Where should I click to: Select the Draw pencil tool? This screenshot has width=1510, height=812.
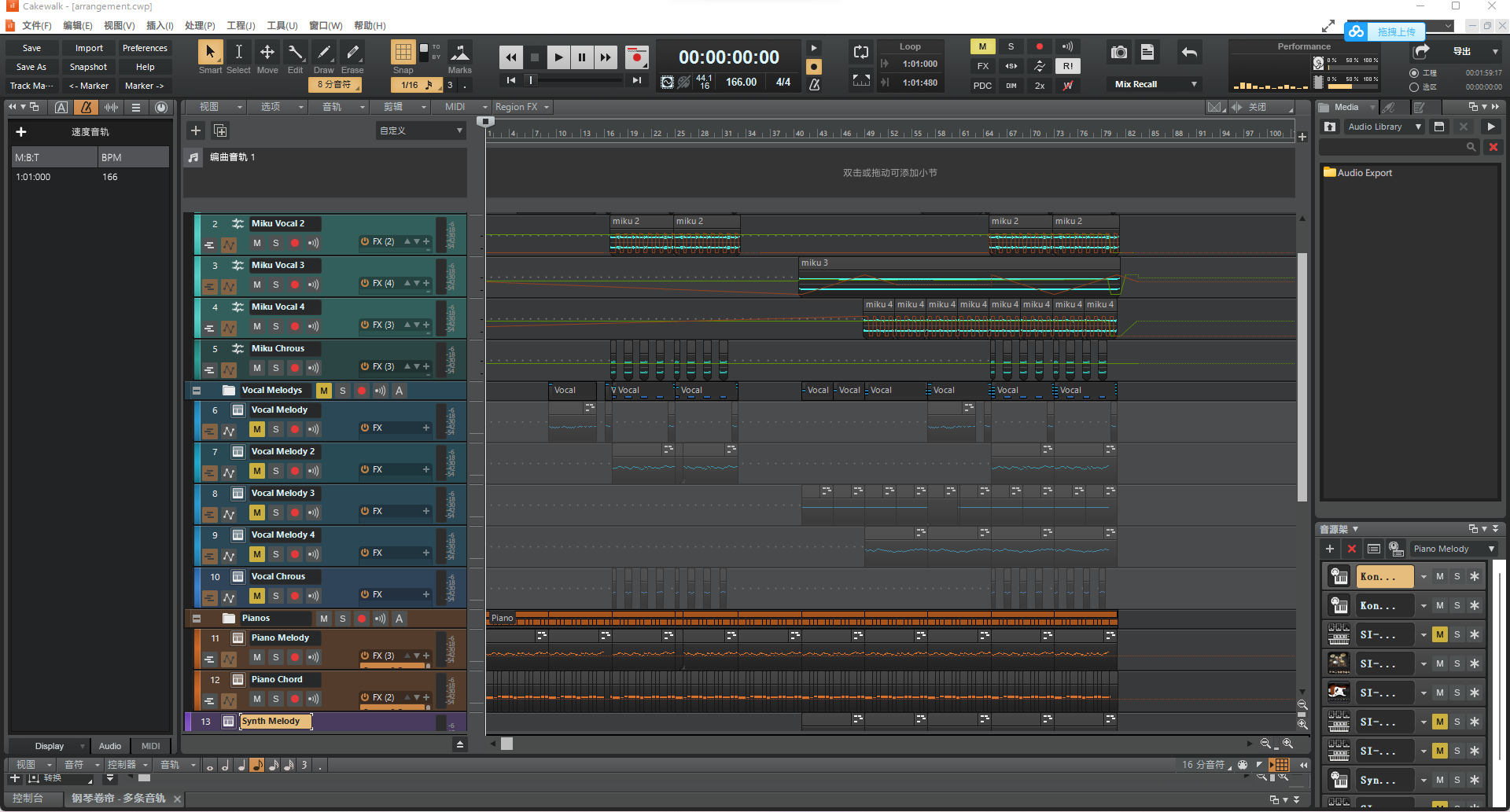[324, 53]
